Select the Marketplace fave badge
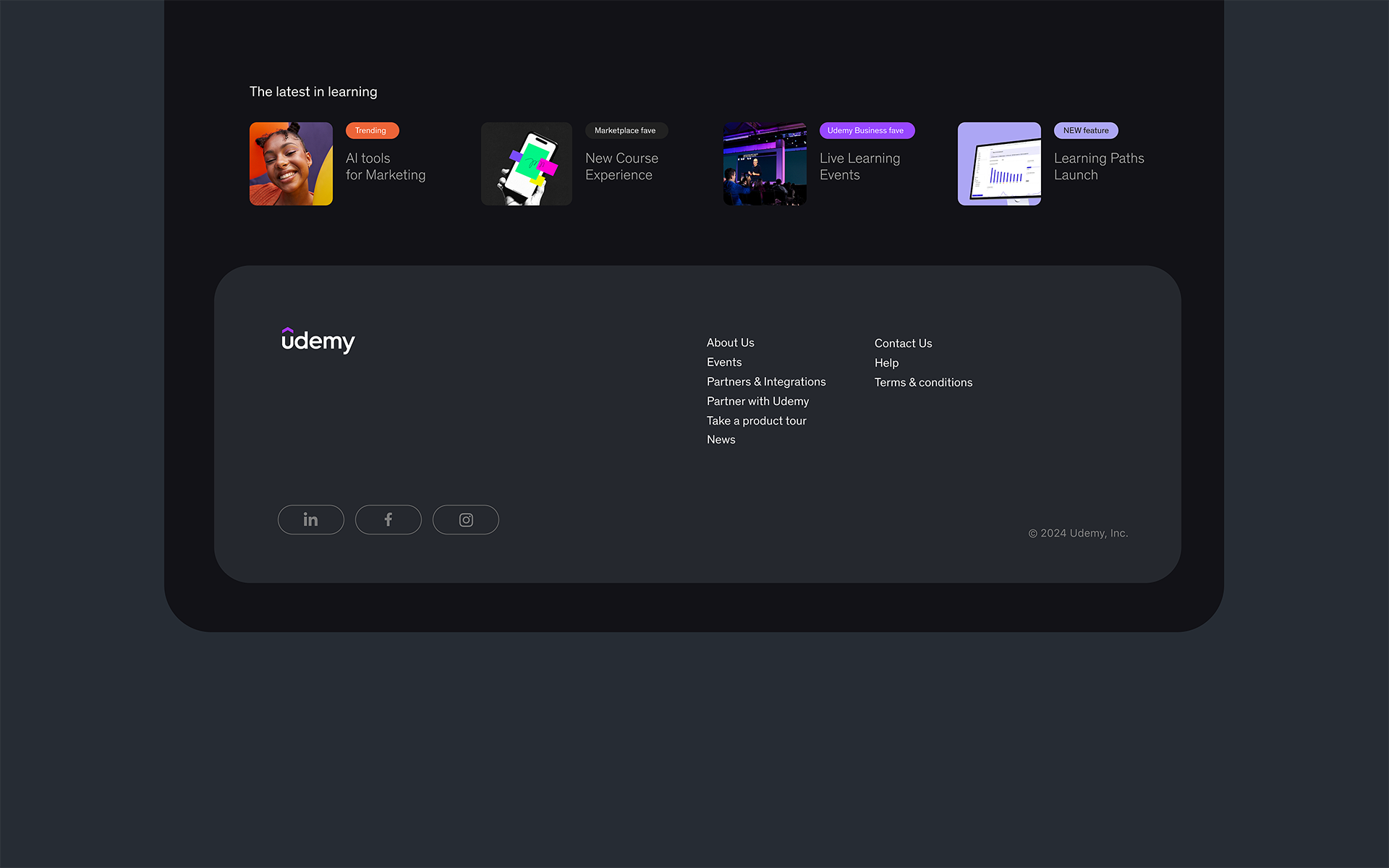1389x868 pixels. (x=626, y=130)
